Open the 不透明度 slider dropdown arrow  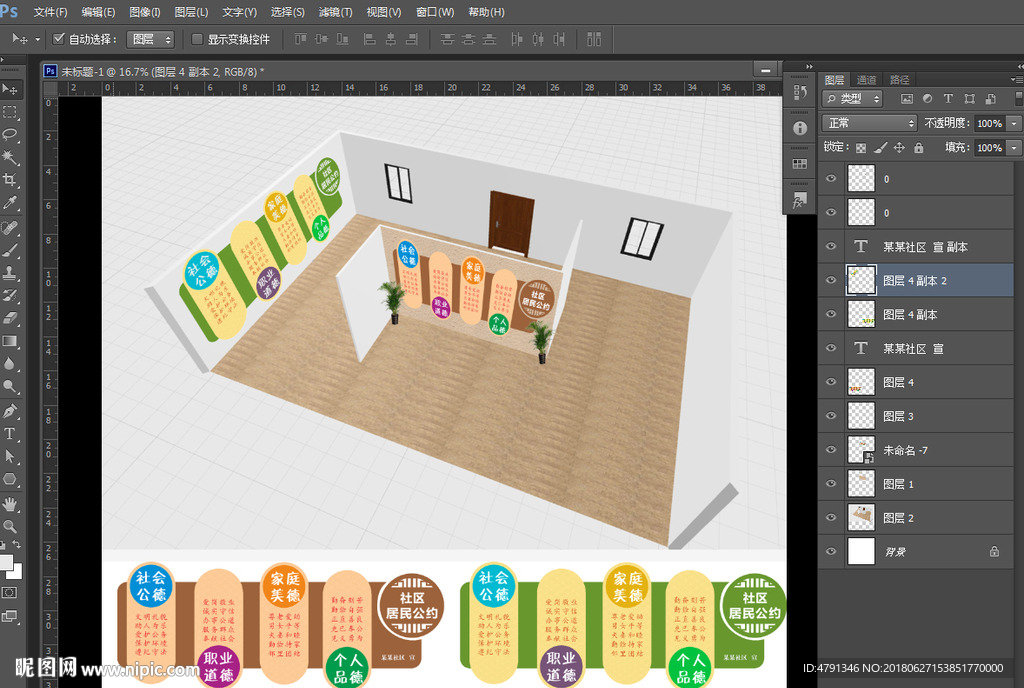point(1014,123)
